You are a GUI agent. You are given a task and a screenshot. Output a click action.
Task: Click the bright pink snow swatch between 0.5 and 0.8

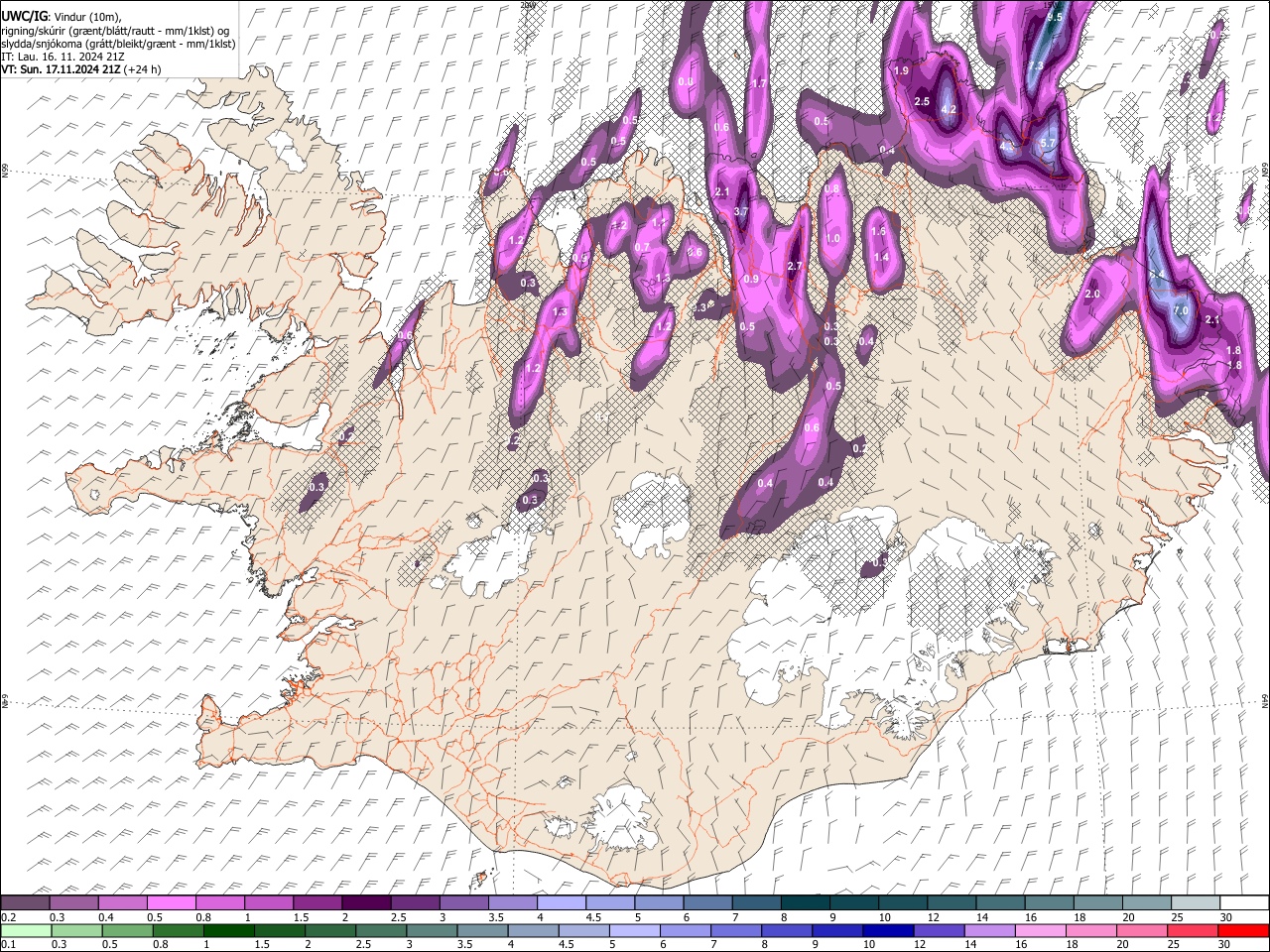172,902
